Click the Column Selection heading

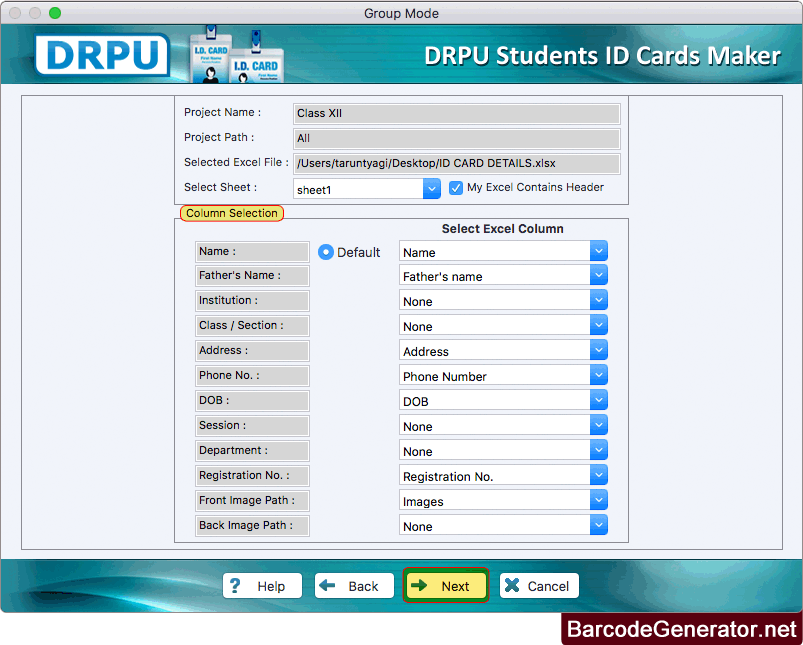tap(231, 213)
